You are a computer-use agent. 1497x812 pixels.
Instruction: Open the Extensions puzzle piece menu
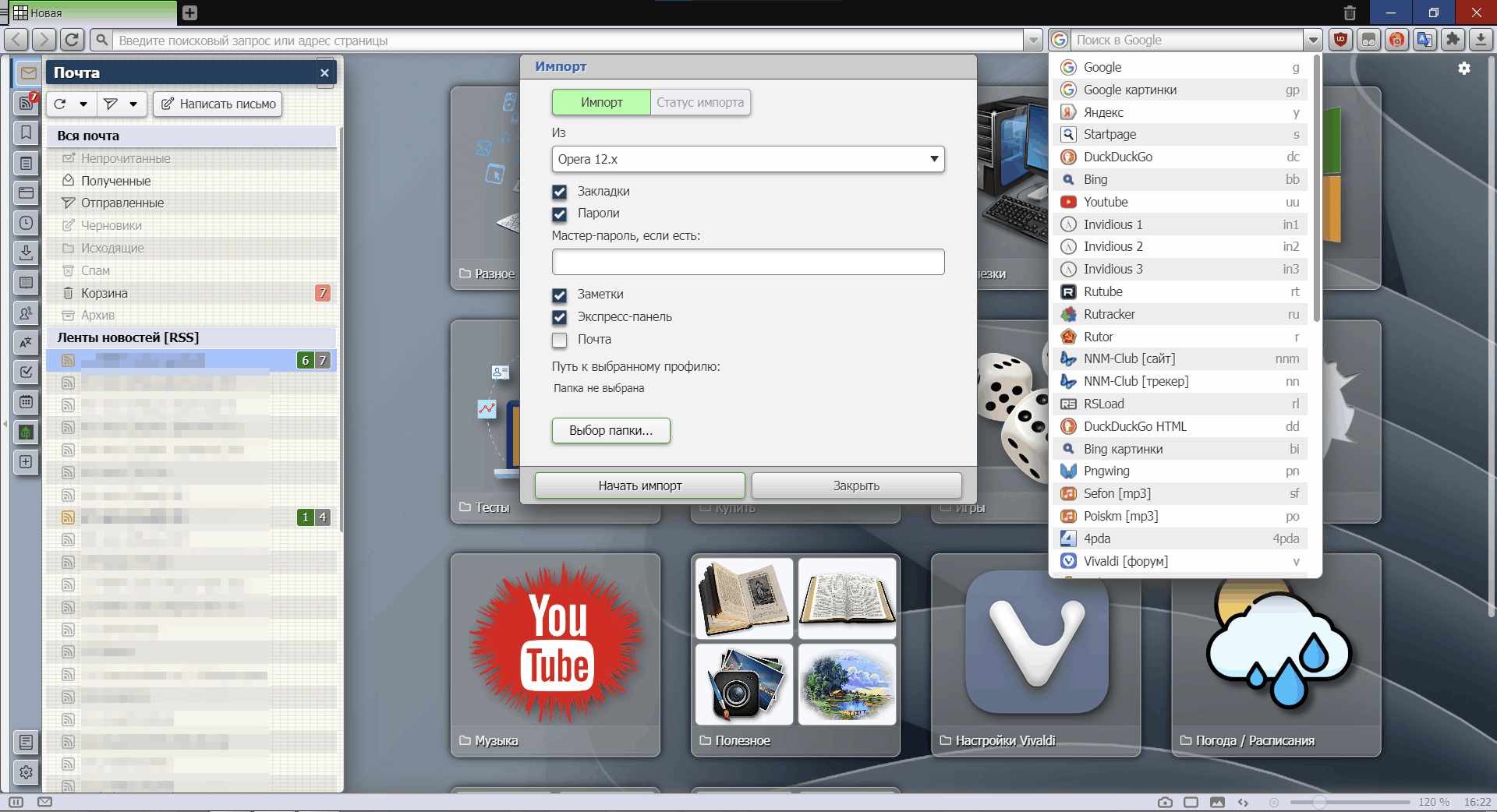[1453, 40]
